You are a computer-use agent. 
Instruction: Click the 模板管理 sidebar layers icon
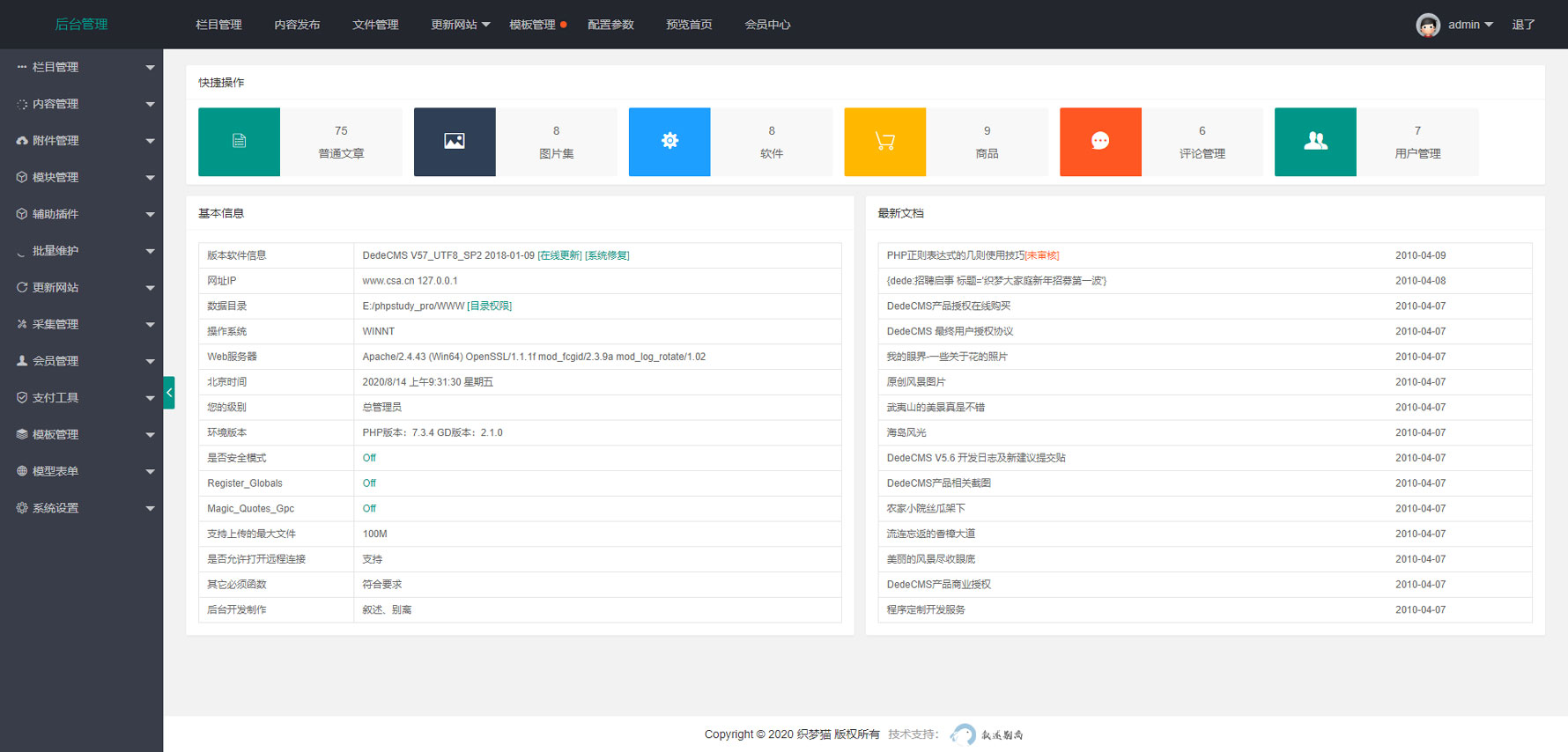[x=22, y=434]
